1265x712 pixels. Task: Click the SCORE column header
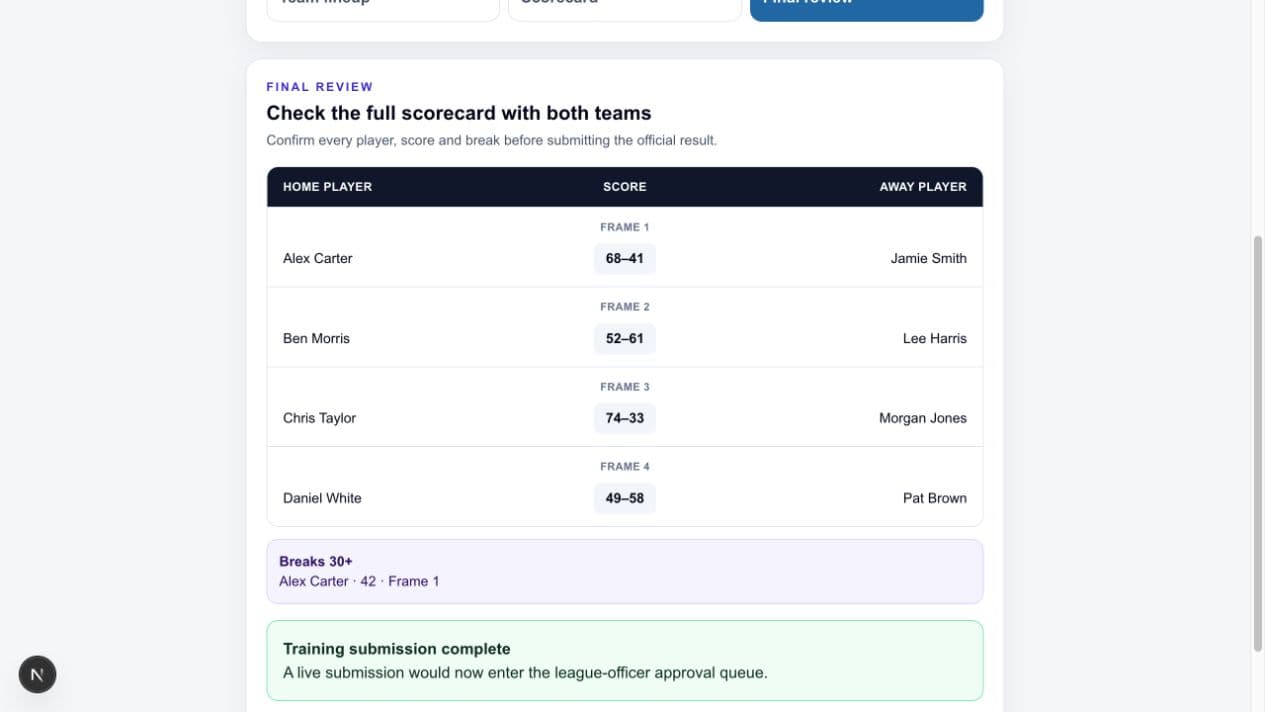click(x=625, y=187)
